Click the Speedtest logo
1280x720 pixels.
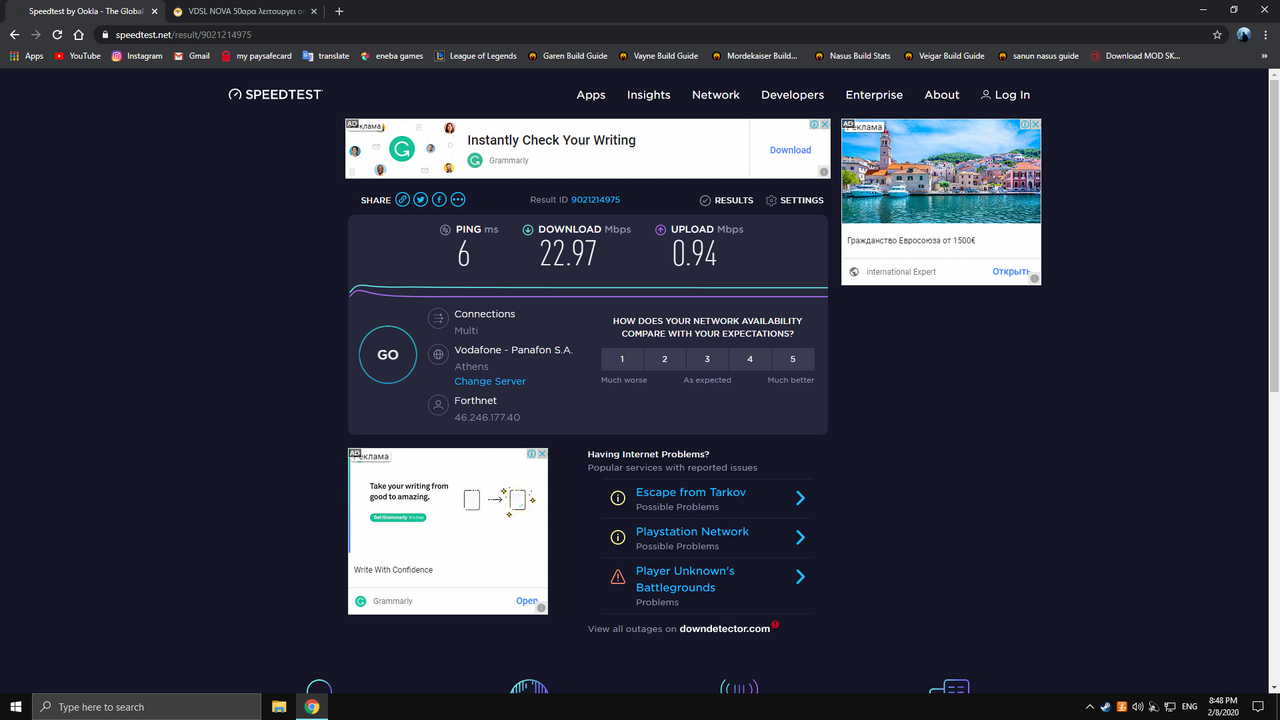pyautogui.click(x=275, y=94)
